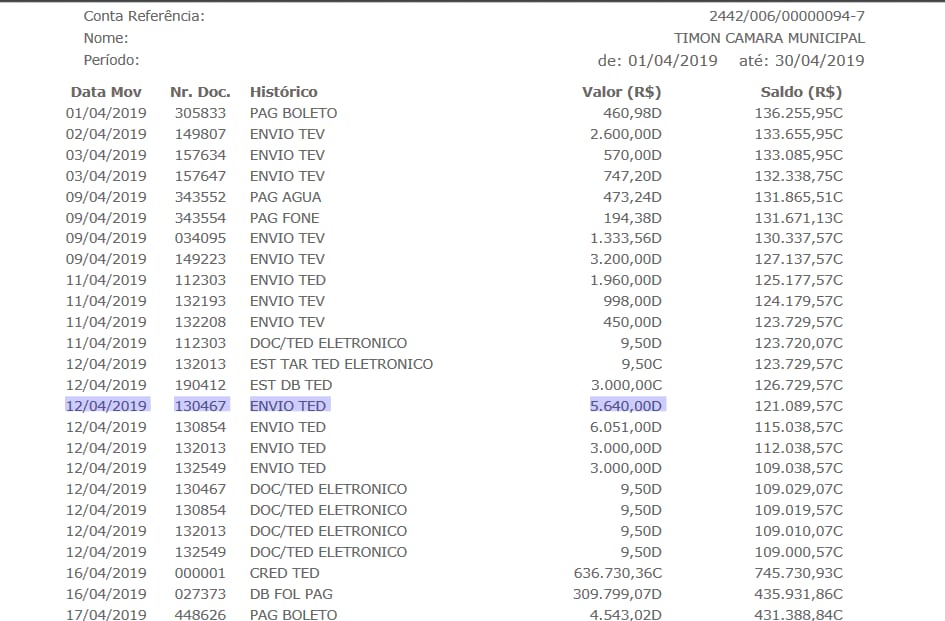This screenshot has width=945, height=621.
Task: Click the Conta Referência label
Action: (144, 16)
